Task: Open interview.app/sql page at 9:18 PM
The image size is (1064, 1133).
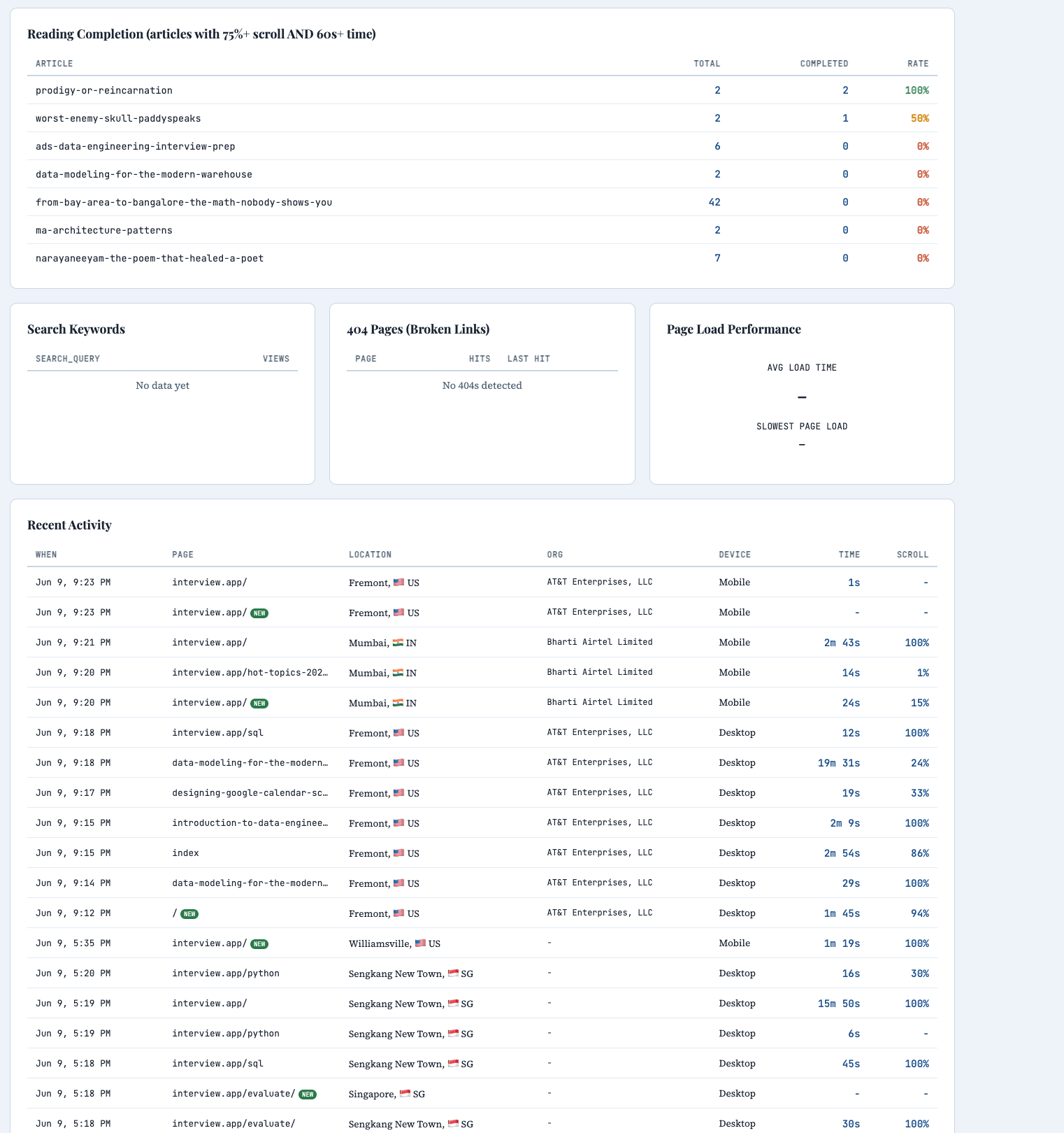Action: pyautogui.click(x=218, y=733)
